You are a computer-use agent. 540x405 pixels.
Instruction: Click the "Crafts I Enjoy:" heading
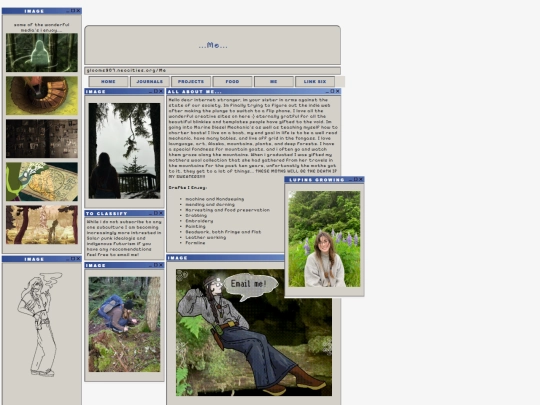coord(188,188)
